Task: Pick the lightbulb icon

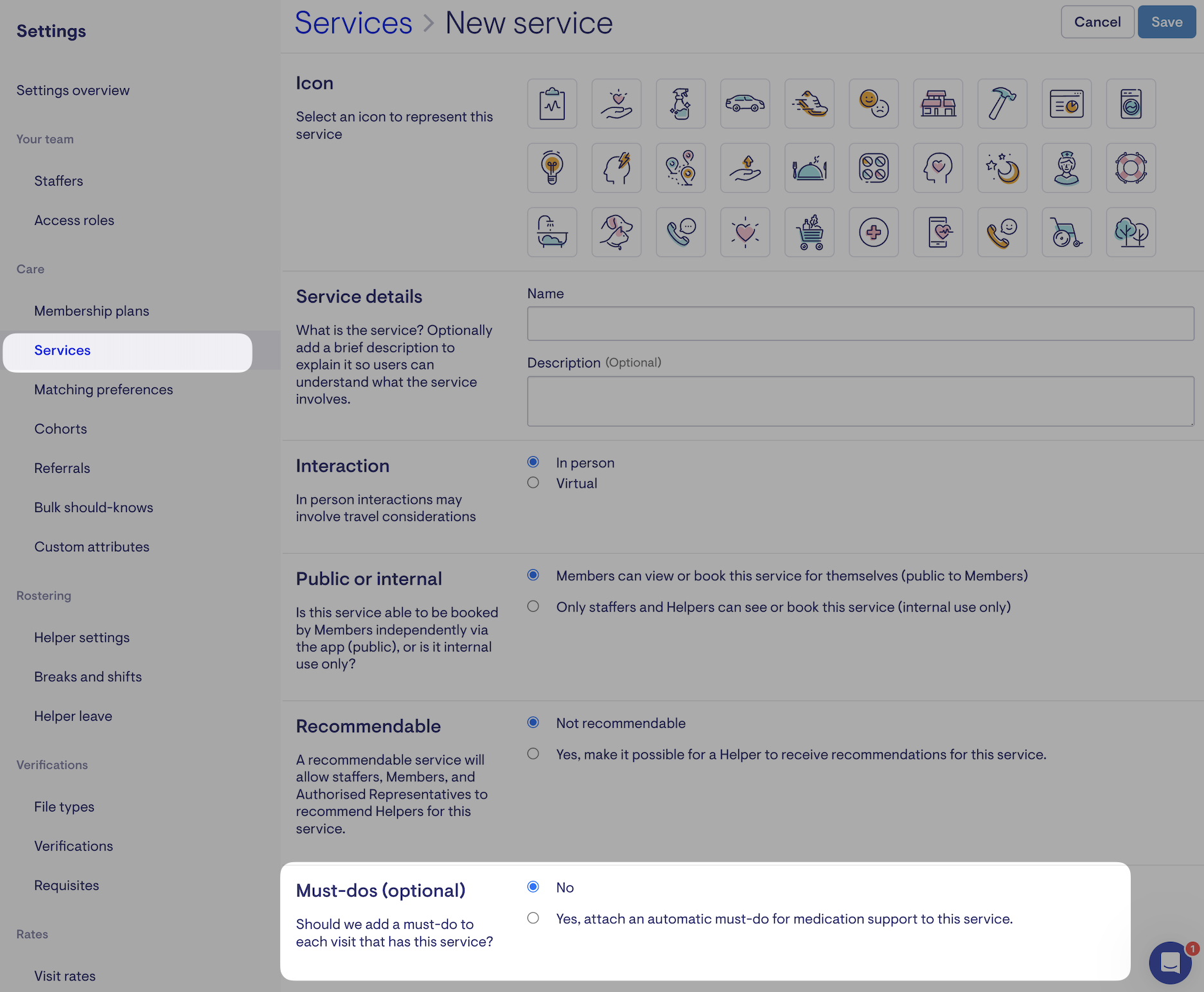Action: 552,168
